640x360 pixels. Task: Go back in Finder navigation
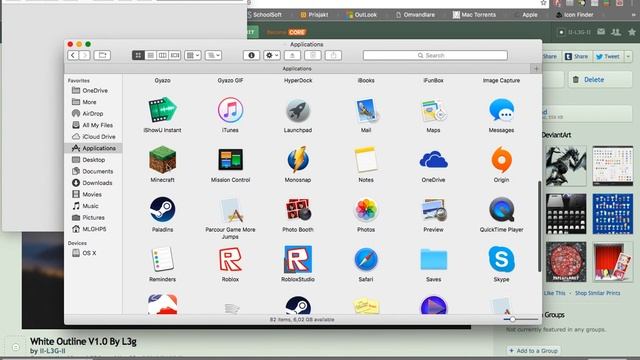tap(73, 55)
